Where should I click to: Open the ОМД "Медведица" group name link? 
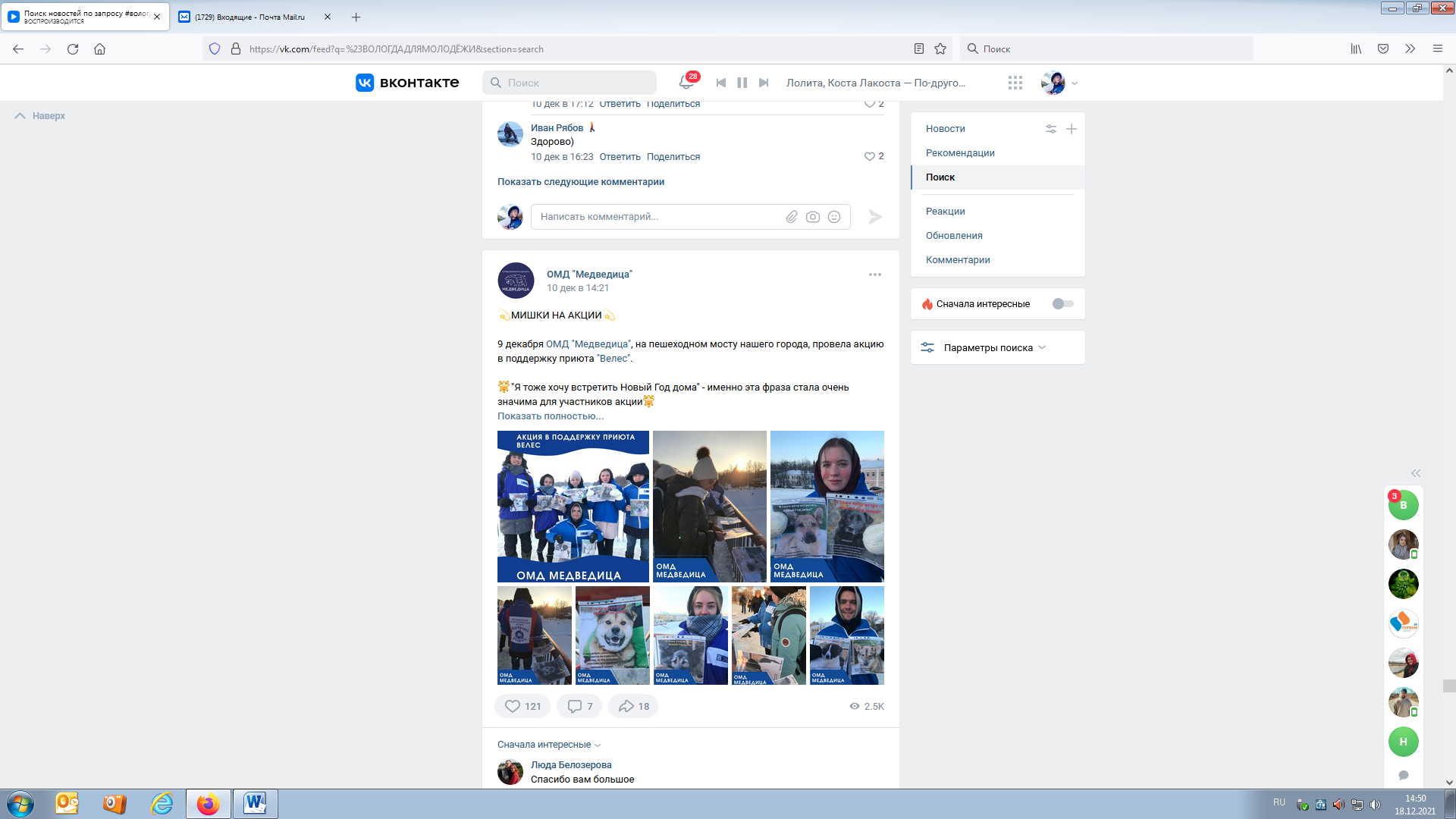pyautogui.click(x=589, y=275)
